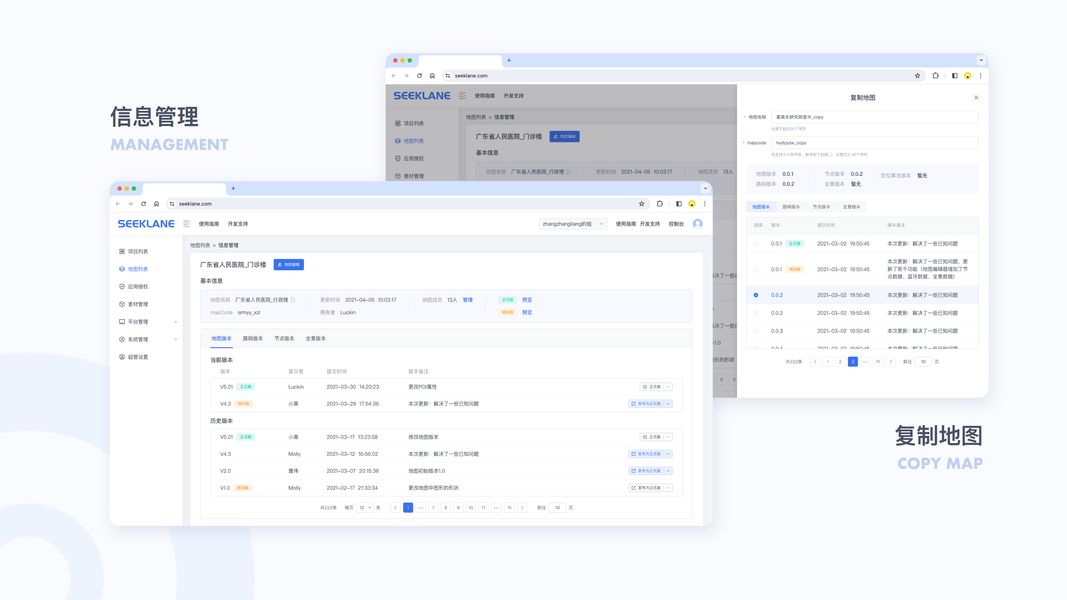Close the 复制地图 dialog with the X
The height and width of the screenshot is (600, 1067).
[x=976, y=97]
